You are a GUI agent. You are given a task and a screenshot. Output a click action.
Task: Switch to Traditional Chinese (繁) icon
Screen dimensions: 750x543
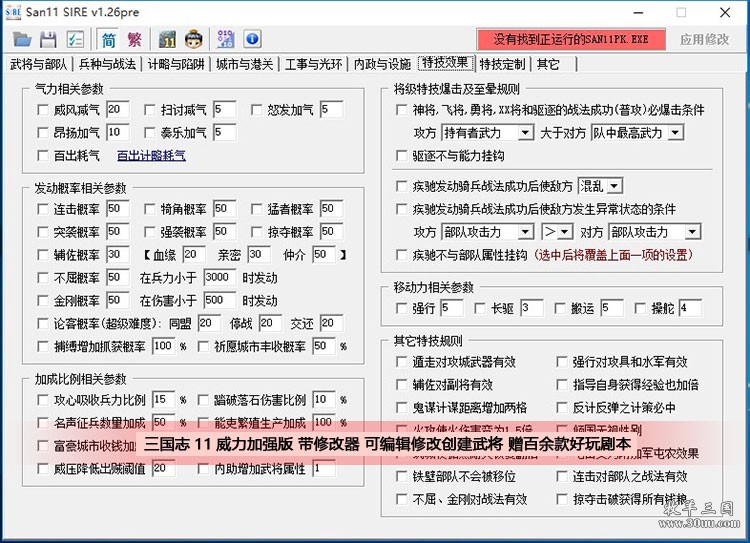134,39
